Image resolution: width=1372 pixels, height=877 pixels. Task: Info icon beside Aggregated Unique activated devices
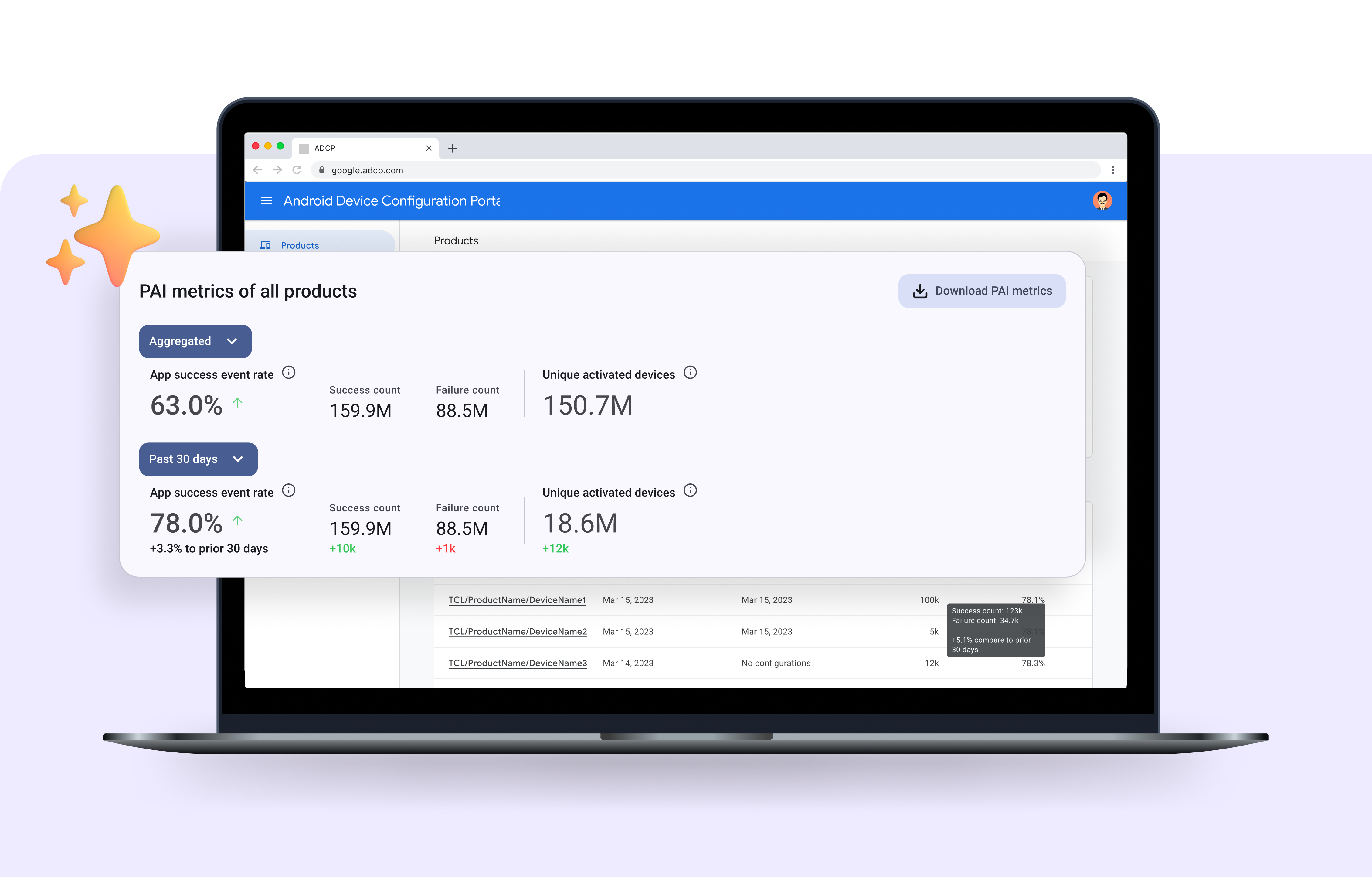[x=690, y=373]
